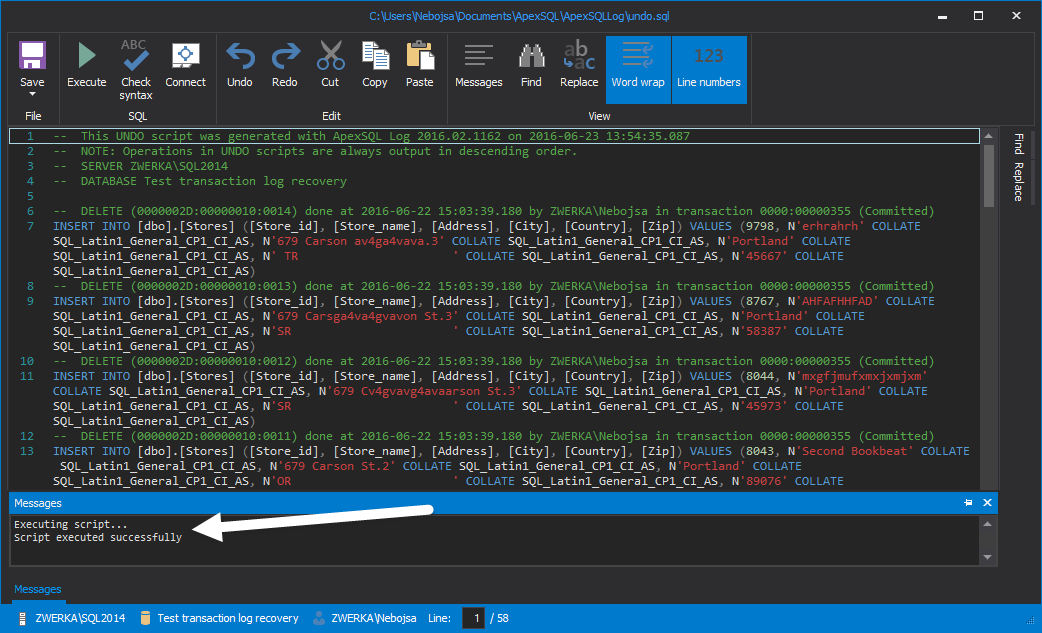
Task: Click the server icon in status bar
Action: pos(22,618)
